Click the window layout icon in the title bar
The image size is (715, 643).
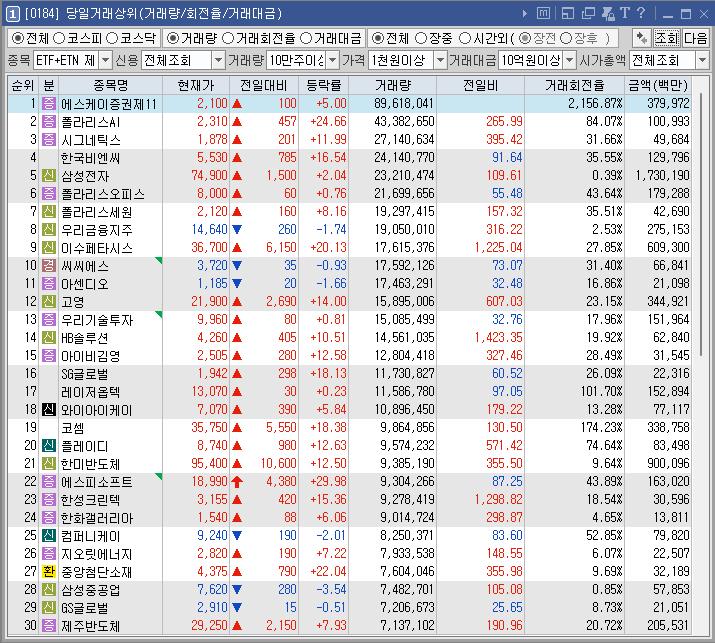click(x=568, y=14)
